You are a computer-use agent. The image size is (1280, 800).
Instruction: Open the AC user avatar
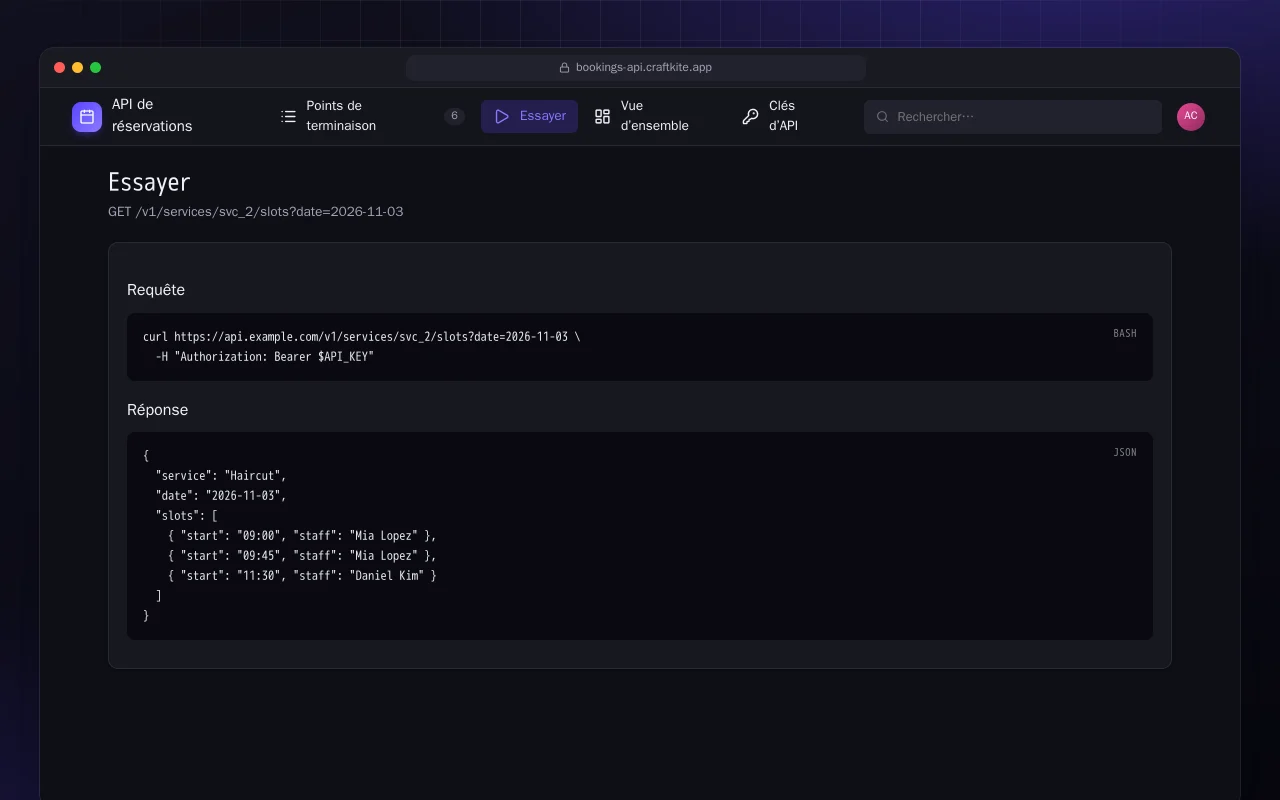pos(1191,116)
